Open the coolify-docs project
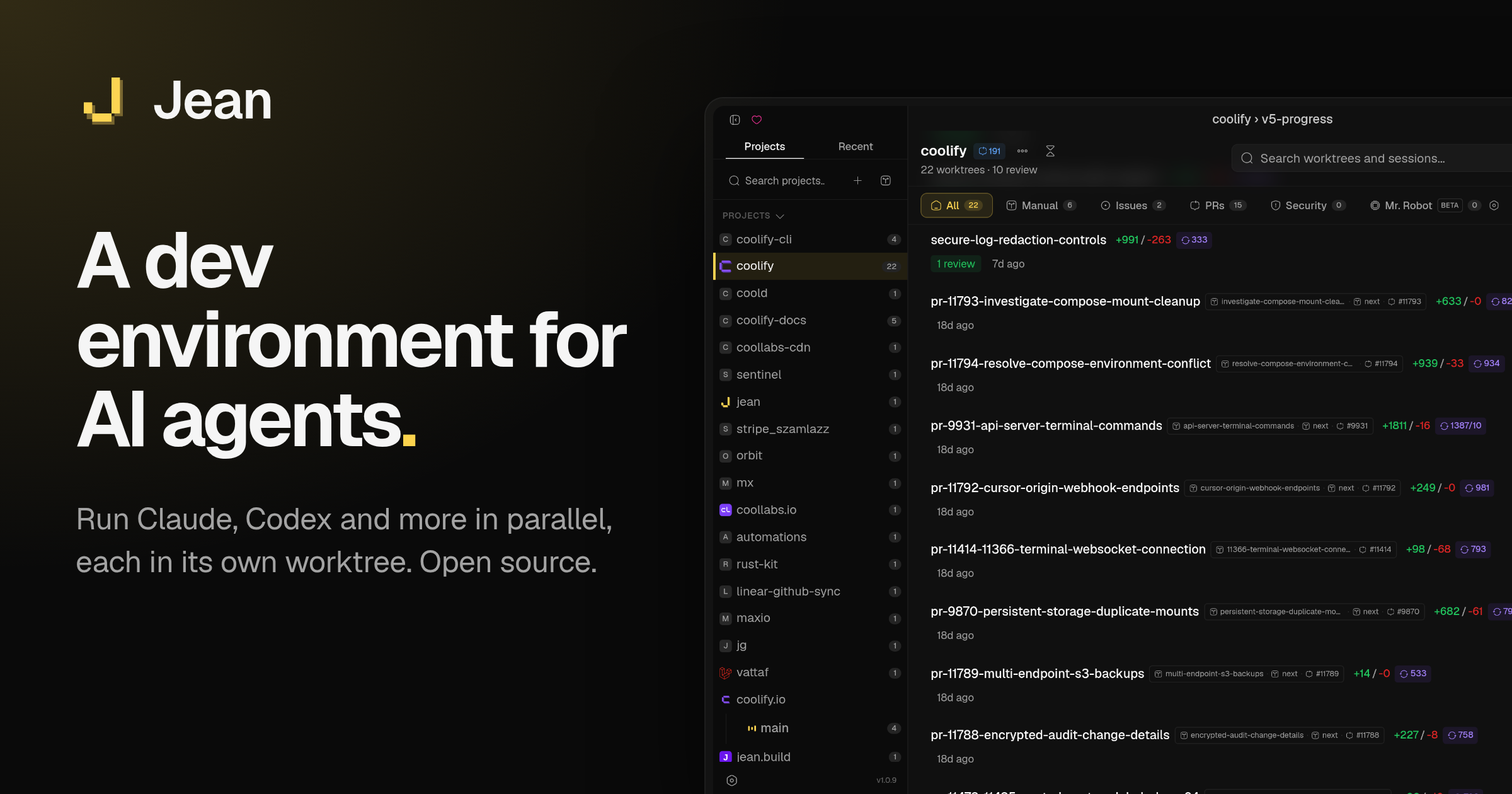 click(810, 321)
